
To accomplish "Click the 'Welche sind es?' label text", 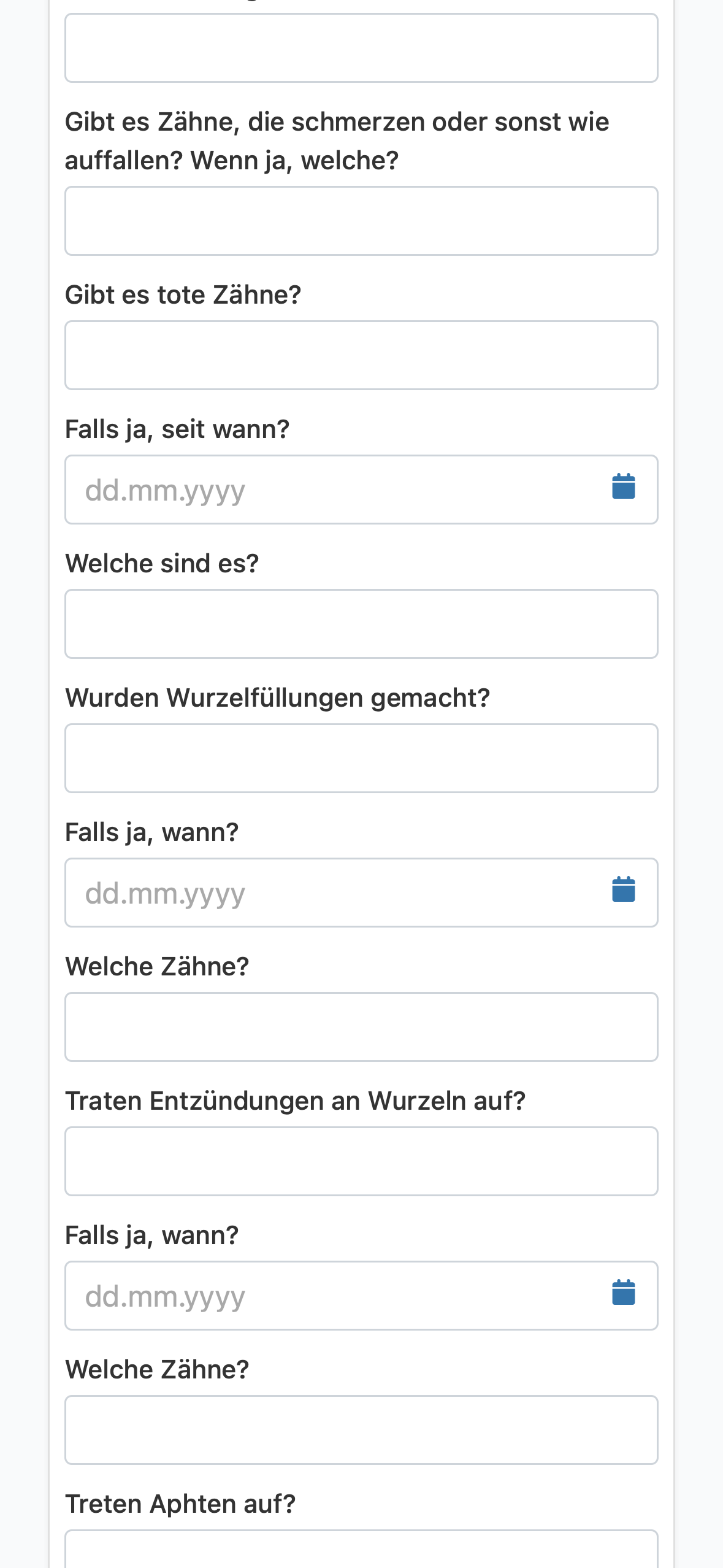I will pos(162,563).
